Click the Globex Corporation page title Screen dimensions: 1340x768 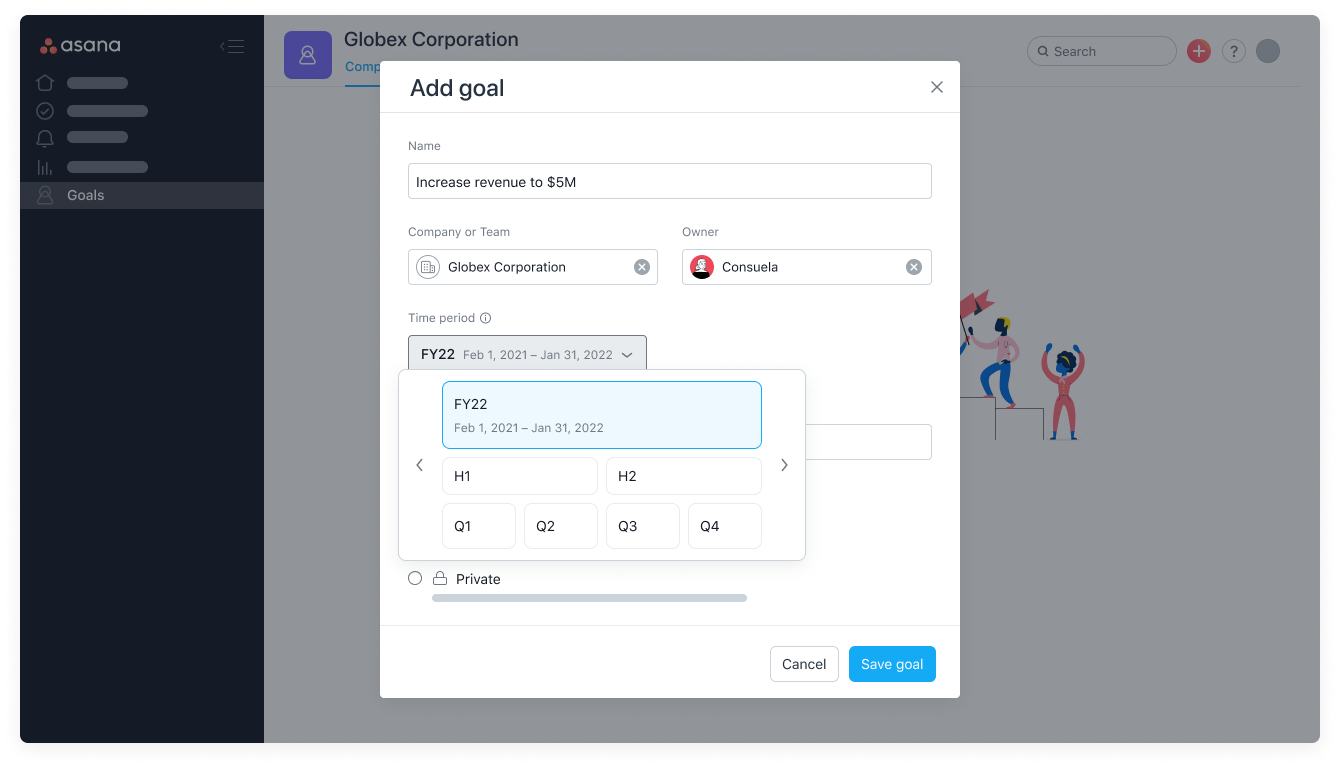click(x=431, y=40)
